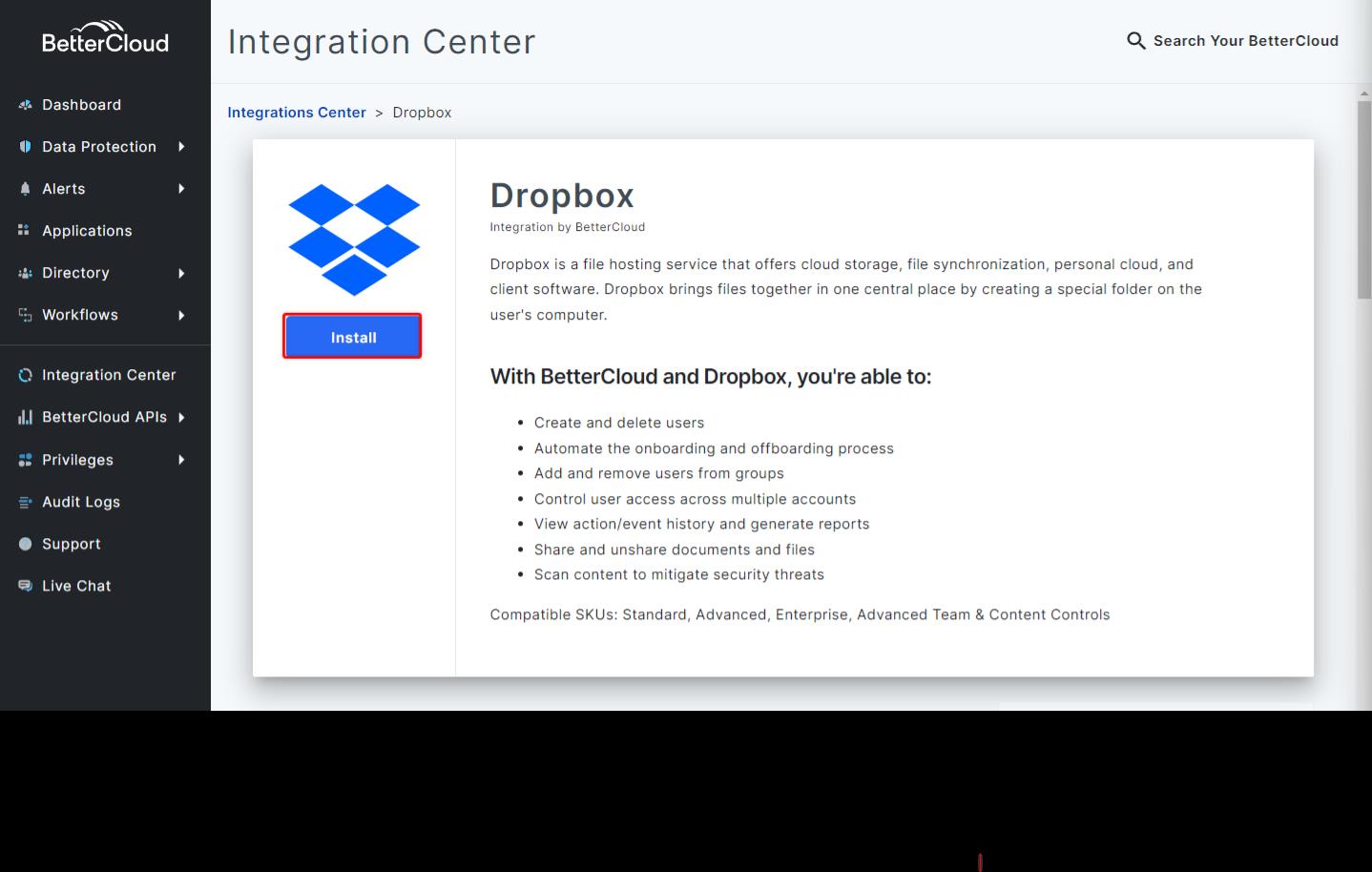Expand the Privileges menu arrow
The image size is (1372, 872).
click(182, 459)
